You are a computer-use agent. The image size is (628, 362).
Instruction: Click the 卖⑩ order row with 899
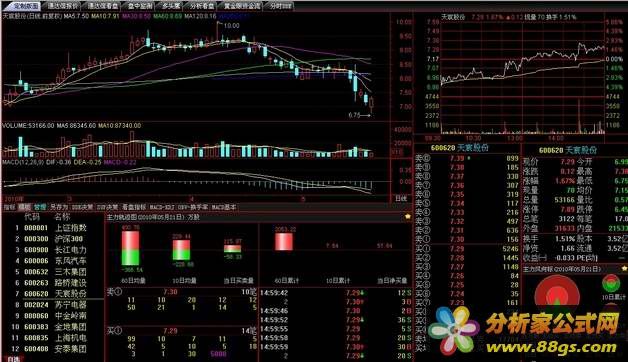click(467, 158)
